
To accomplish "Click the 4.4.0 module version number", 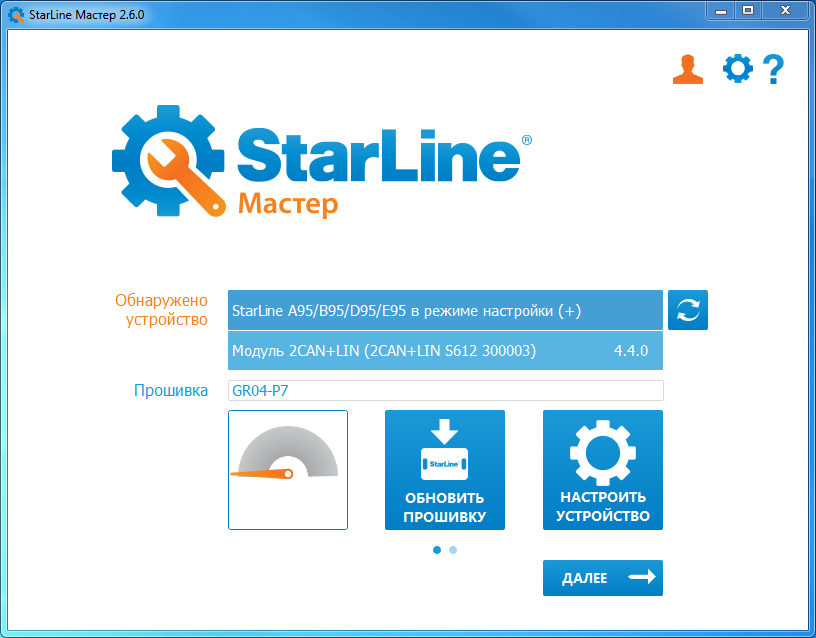I will point(631,351).
